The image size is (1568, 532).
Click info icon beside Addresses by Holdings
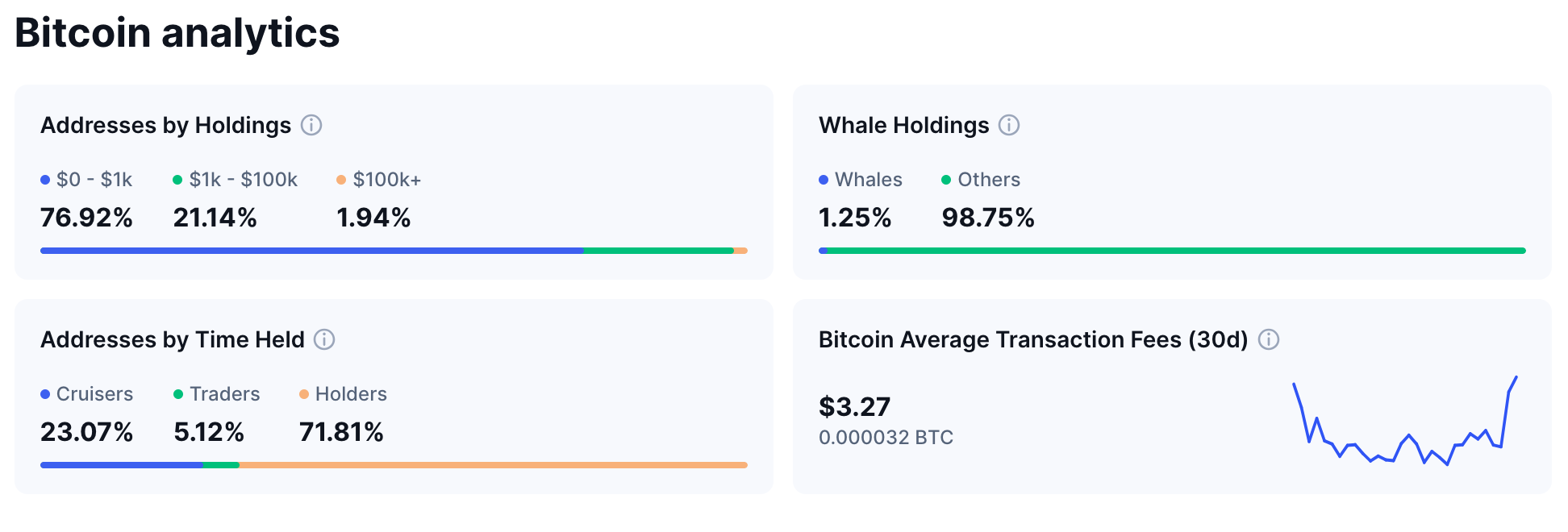(311, 125)
